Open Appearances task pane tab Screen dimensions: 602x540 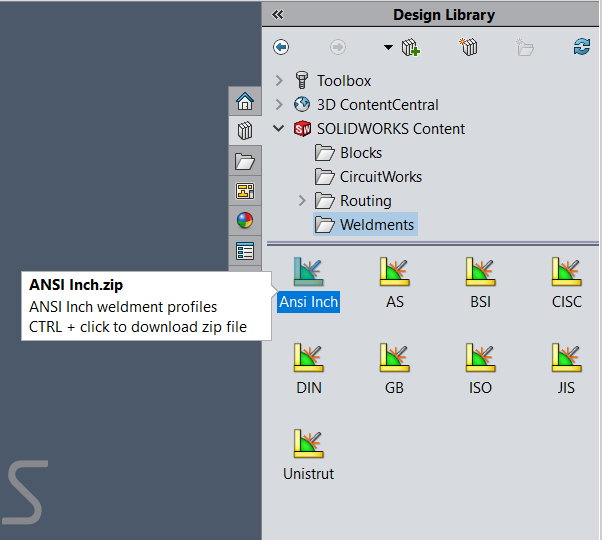(x=245, y=220)
